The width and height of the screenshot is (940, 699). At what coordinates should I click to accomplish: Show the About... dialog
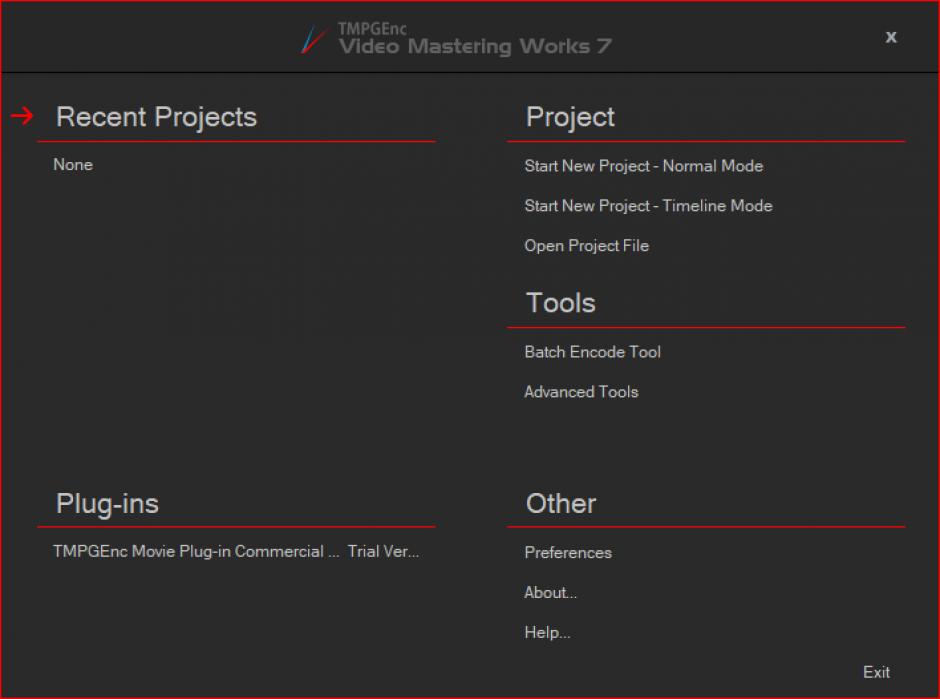click(x=550, y=593)
